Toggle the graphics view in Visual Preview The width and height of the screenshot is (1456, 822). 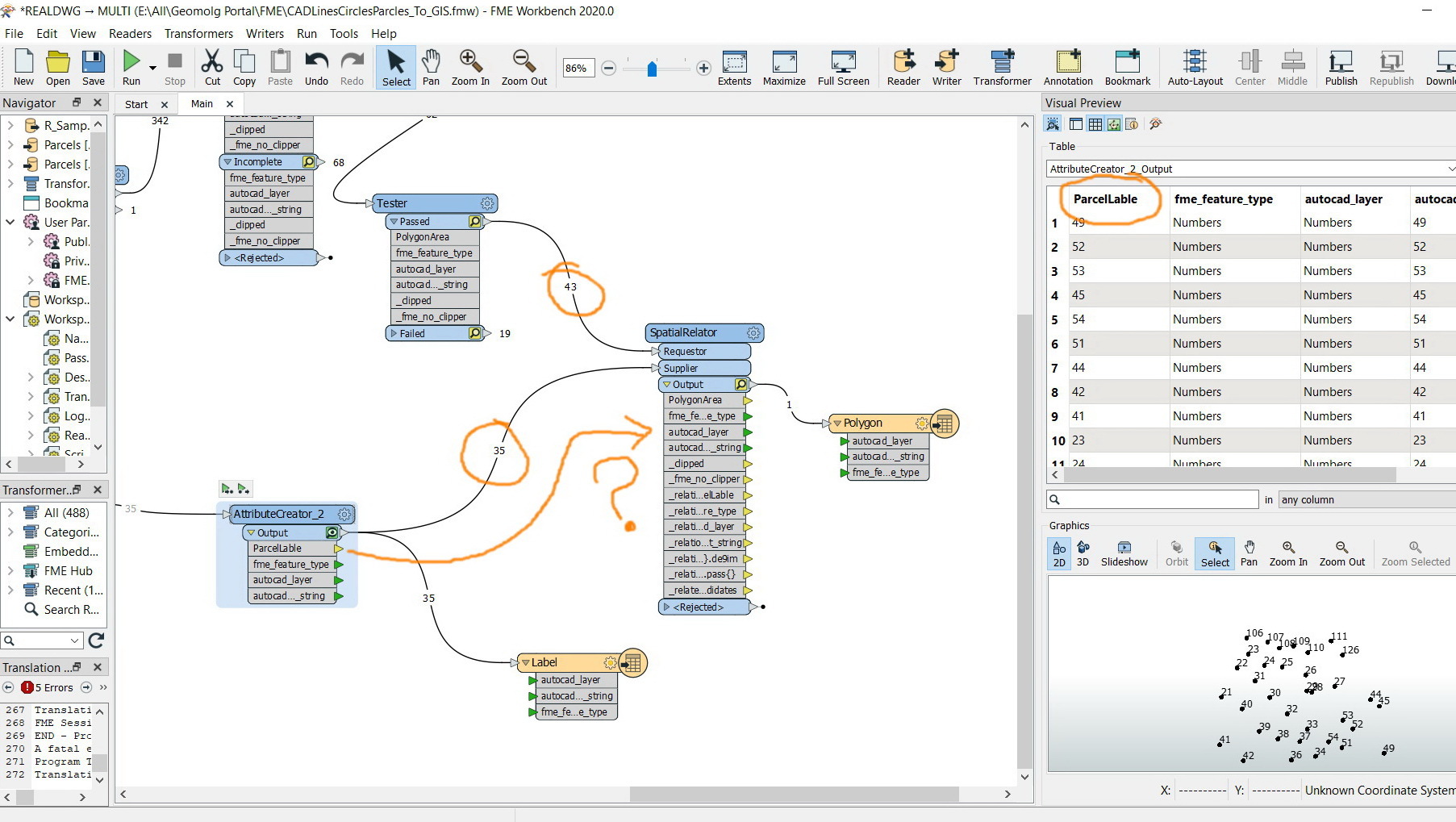[1114, 124]
